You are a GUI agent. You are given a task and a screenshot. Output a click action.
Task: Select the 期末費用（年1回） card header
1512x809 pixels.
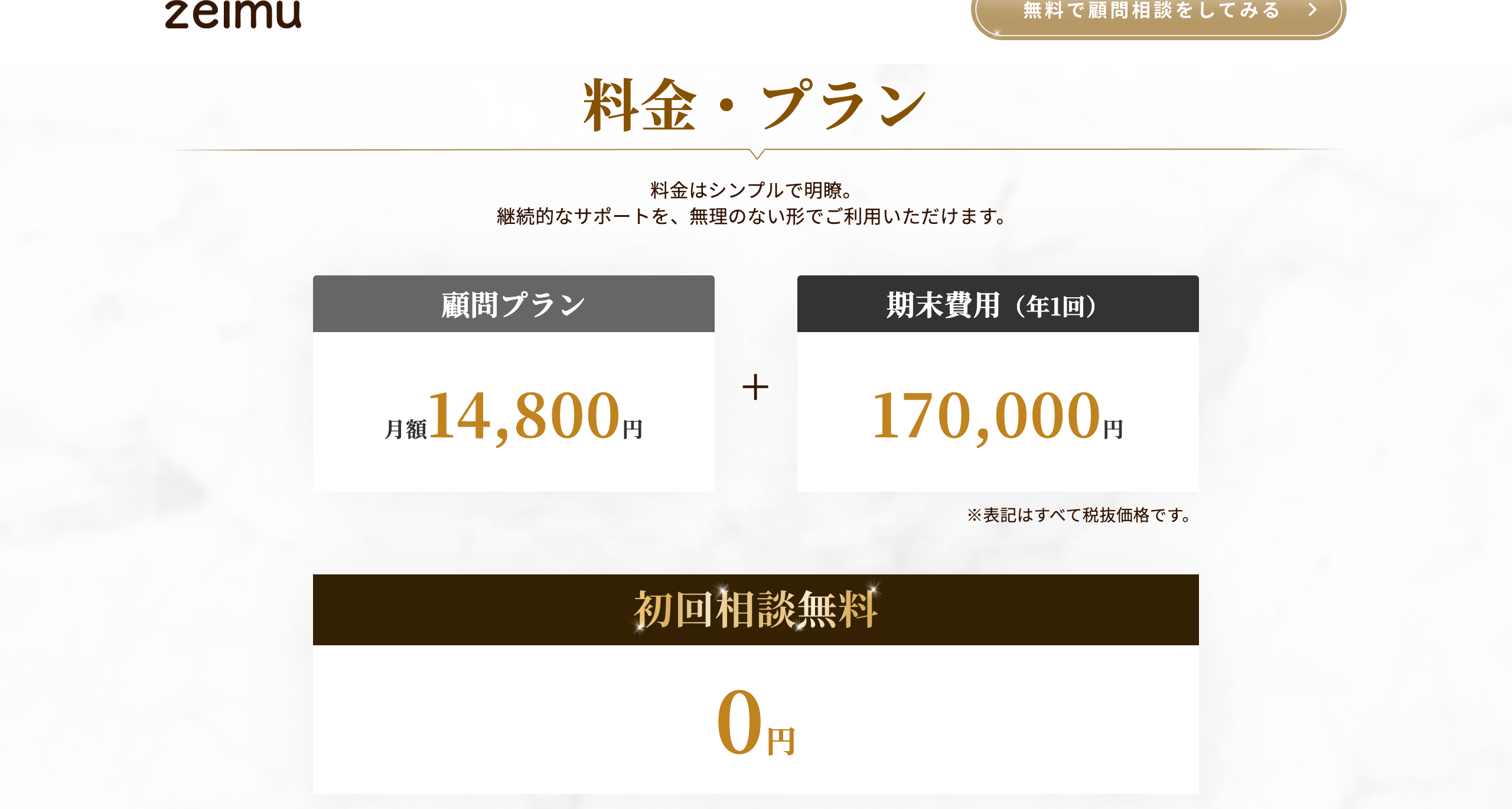[998, 304]
